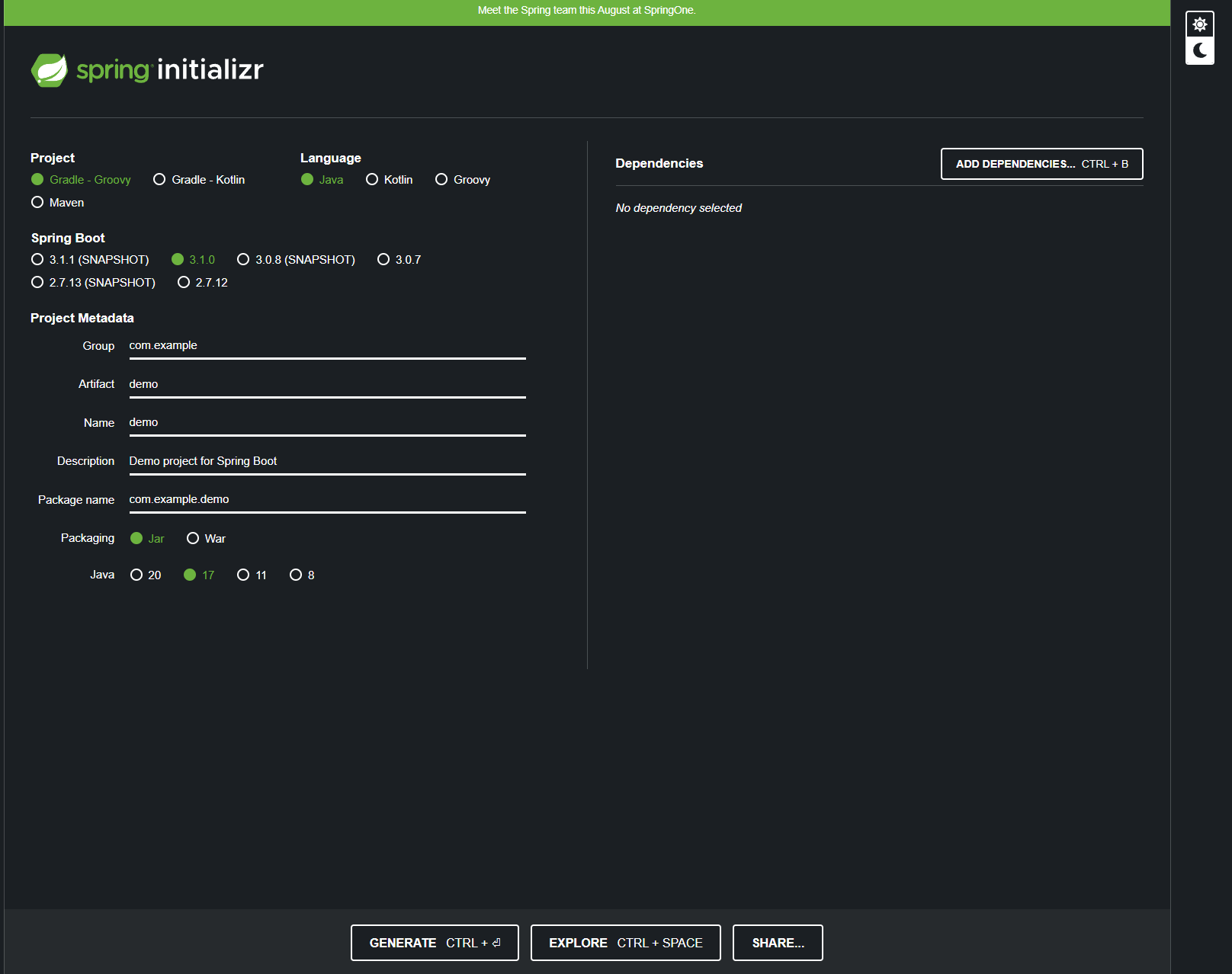The width and height of the screenshot is (1232, 974).
Task: Choose War packaging
Action: (206, 539)
